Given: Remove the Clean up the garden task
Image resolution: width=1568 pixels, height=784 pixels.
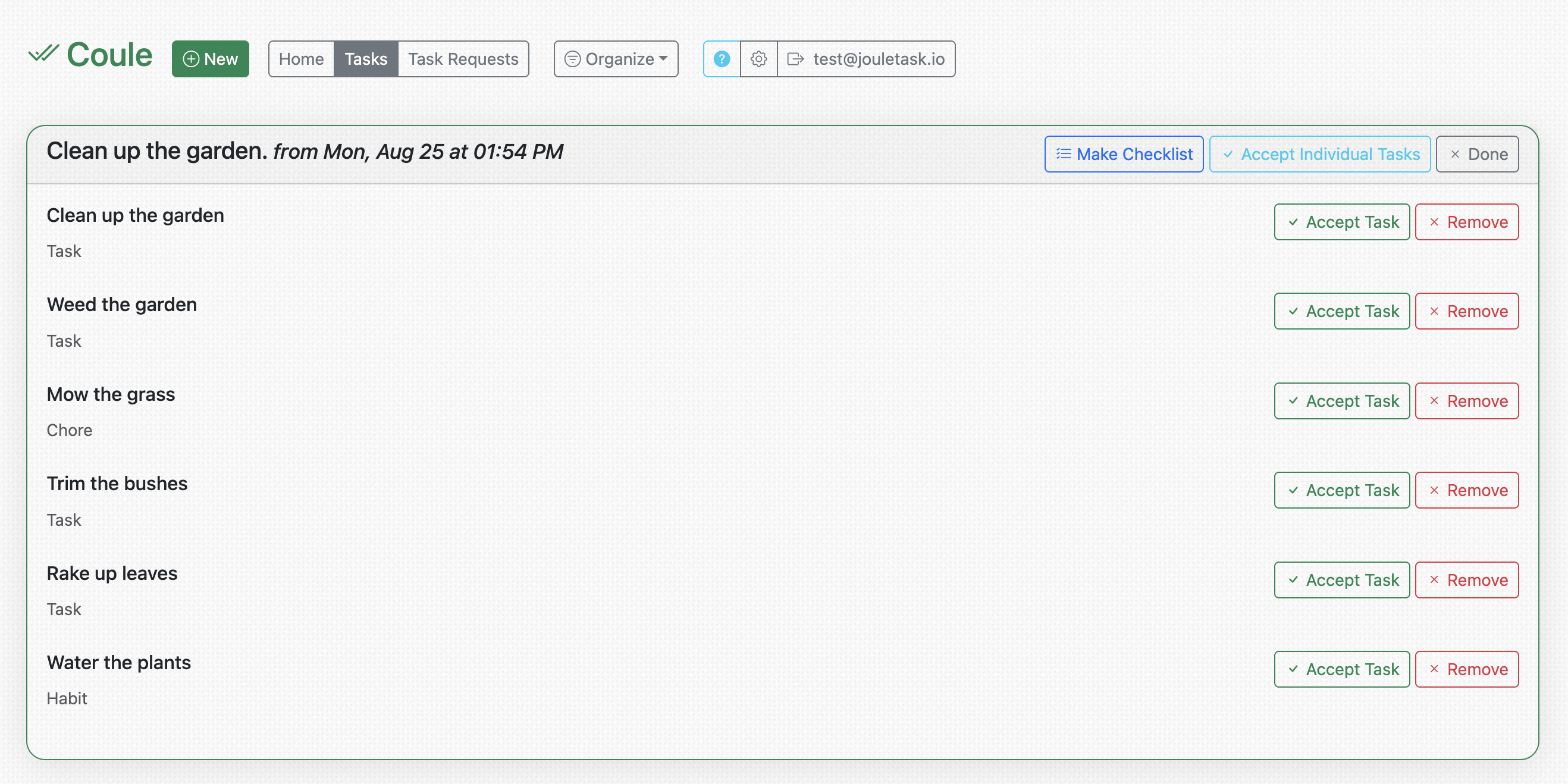Looking at the screenshot, I should 1466,222.
